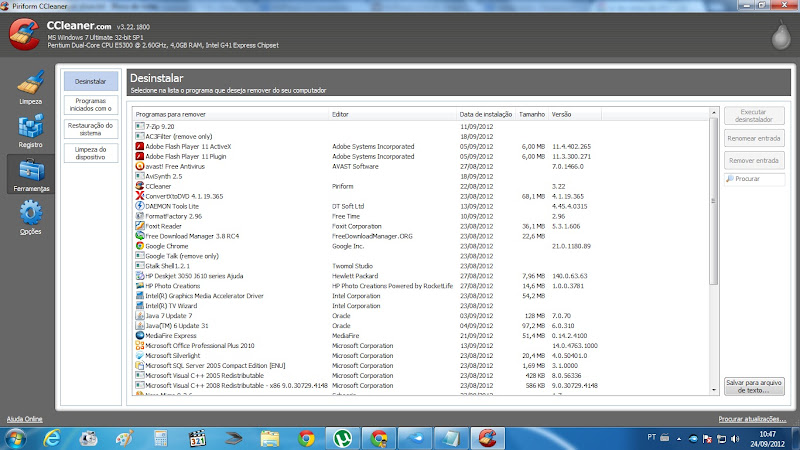Sort by the Tamanho column header
This screenshot has width=800, height=450.
click(532, 114)
